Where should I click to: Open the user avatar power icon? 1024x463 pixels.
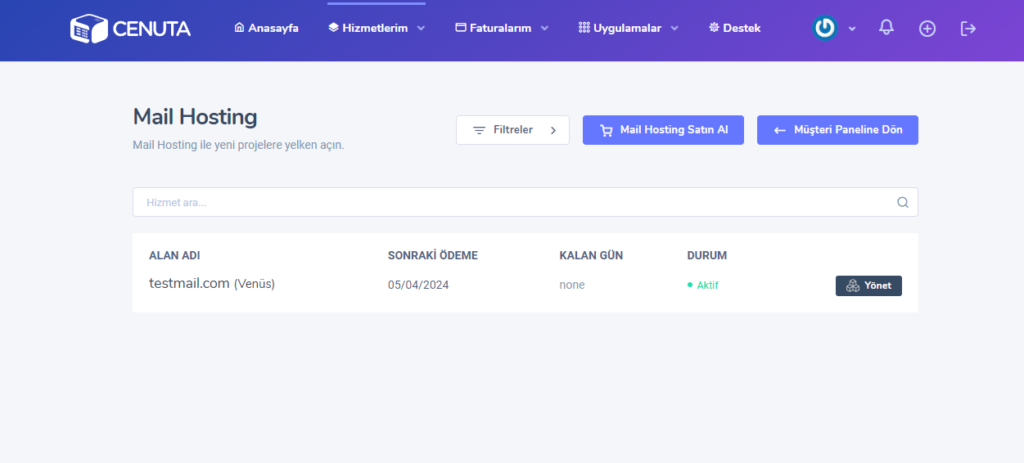pyautogui.click(x=825, y=28)
